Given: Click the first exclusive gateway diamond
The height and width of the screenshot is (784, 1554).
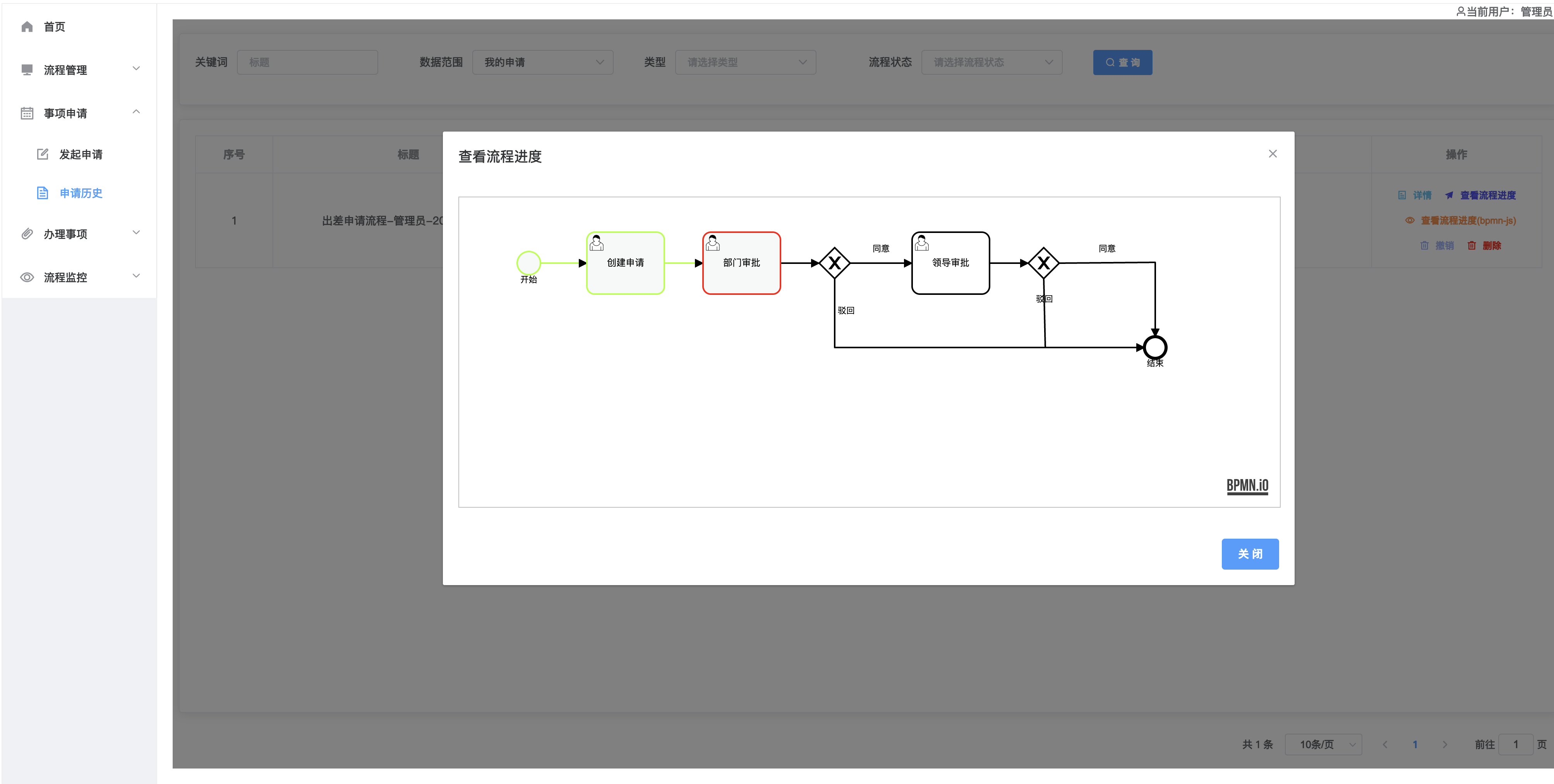Looking at the screenshot, I should (x=834, y=263).
